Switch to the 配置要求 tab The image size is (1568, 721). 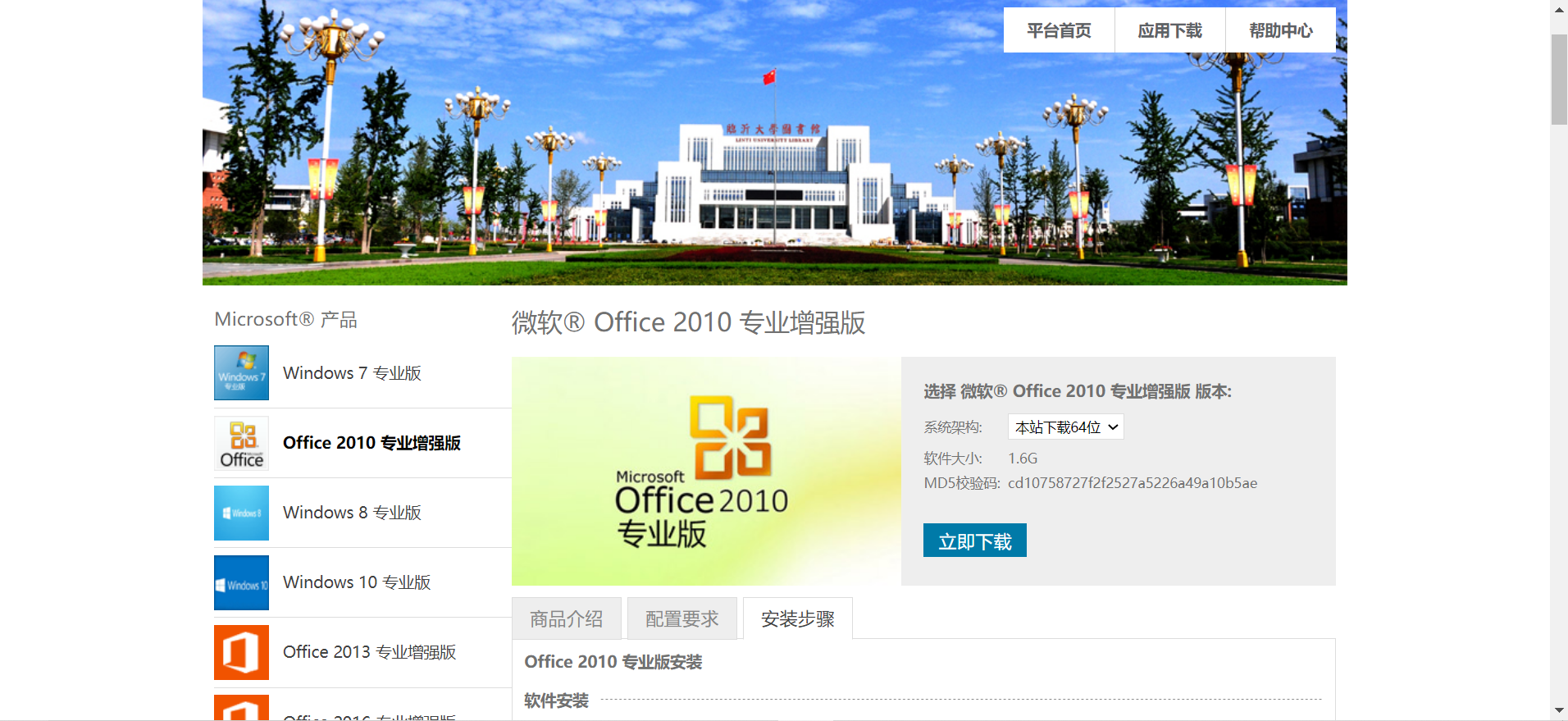681,618
